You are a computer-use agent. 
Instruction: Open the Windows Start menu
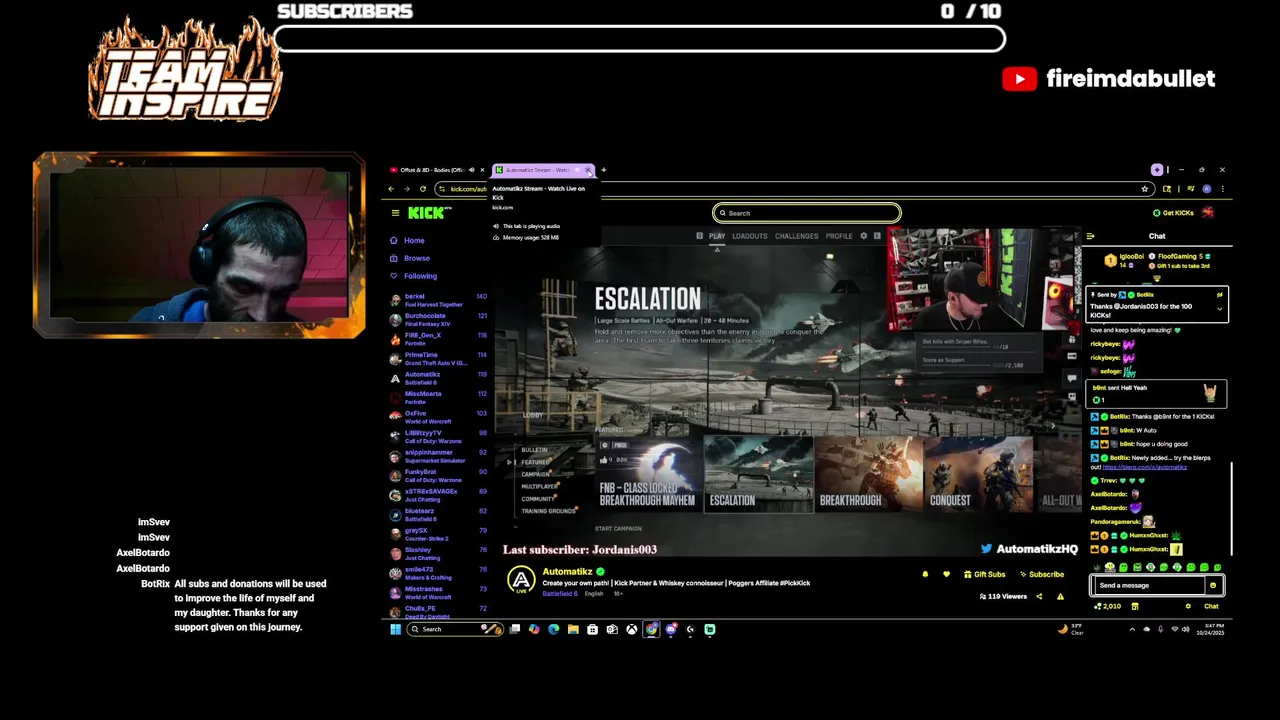[395, 629]
